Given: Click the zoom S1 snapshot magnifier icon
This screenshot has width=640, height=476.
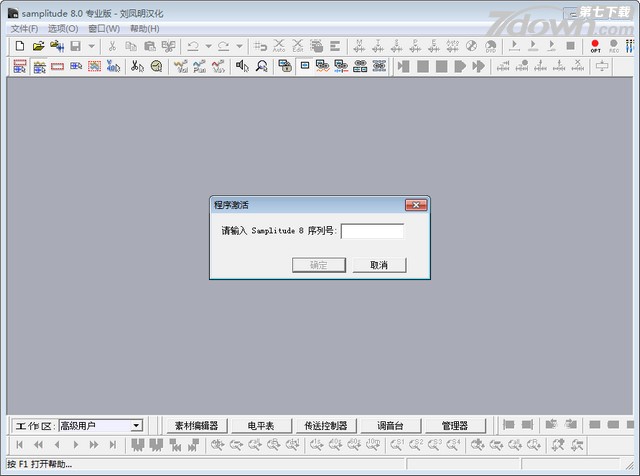Looking at the screenshot, I should click(x=397, y=445).
